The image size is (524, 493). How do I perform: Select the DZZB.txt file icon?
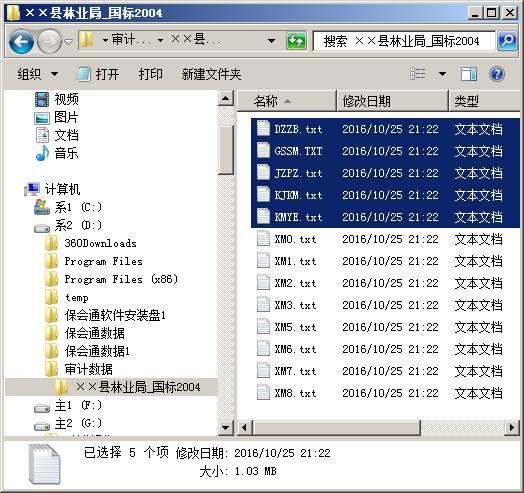263,128
